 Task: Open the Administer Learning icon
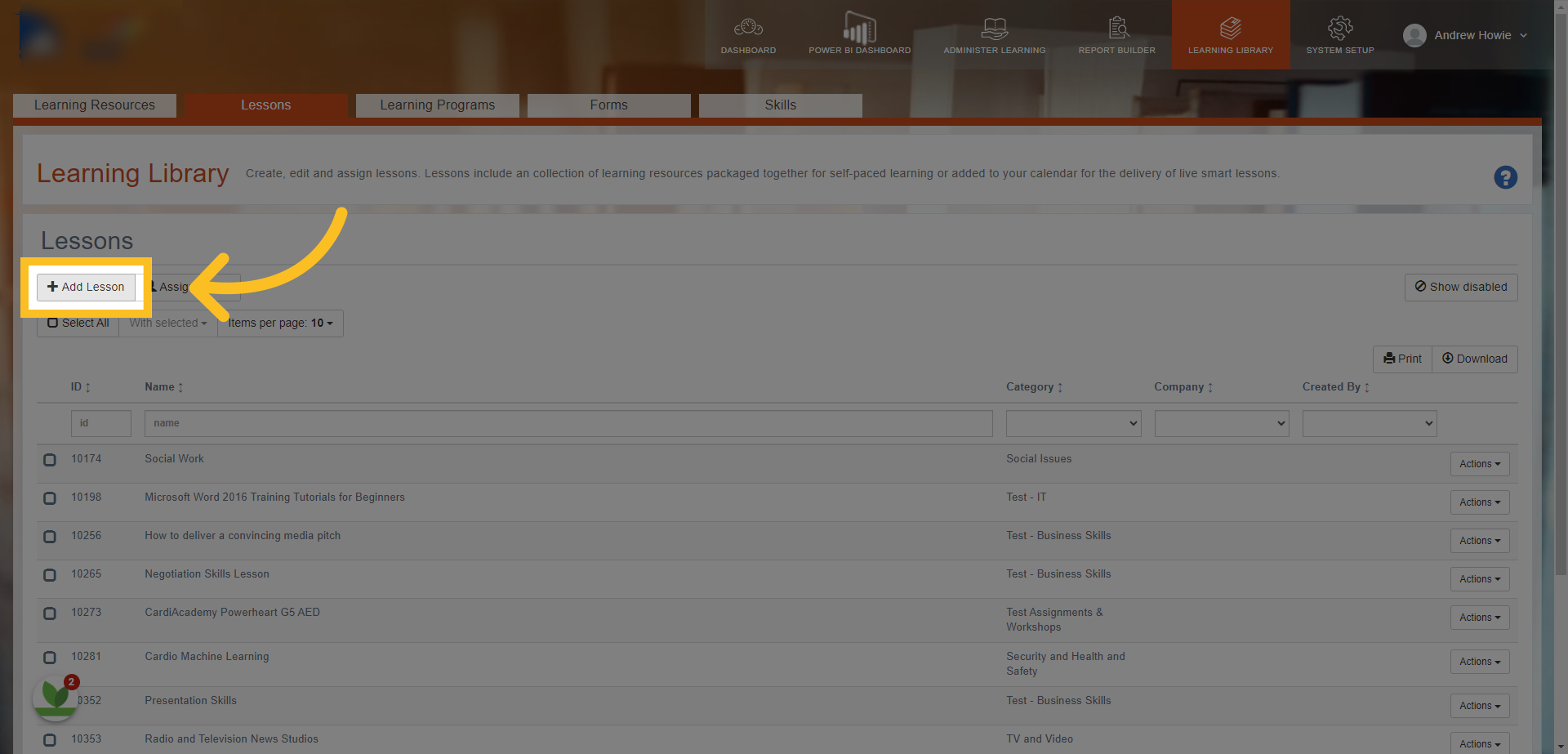tap(994, 28)
